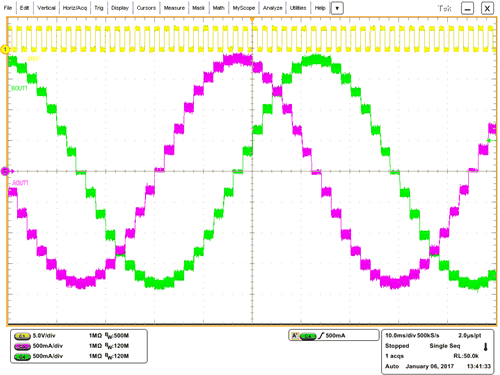Select the yellow C1 channel badge

(22, 336)
